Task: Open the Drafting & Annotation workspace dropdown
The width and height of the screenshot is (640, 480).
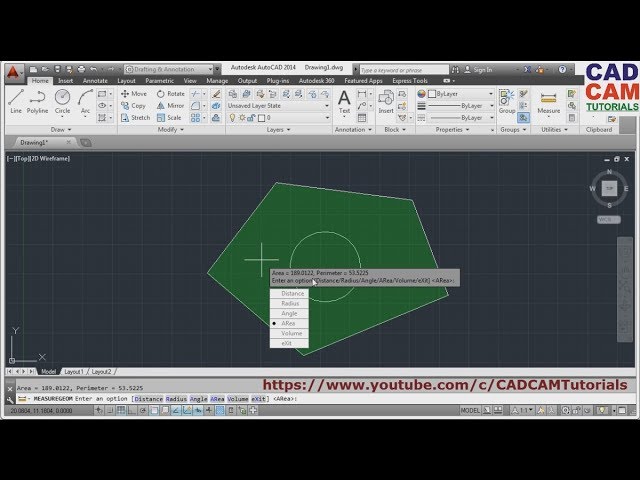Action: click(x=169, y=69)
